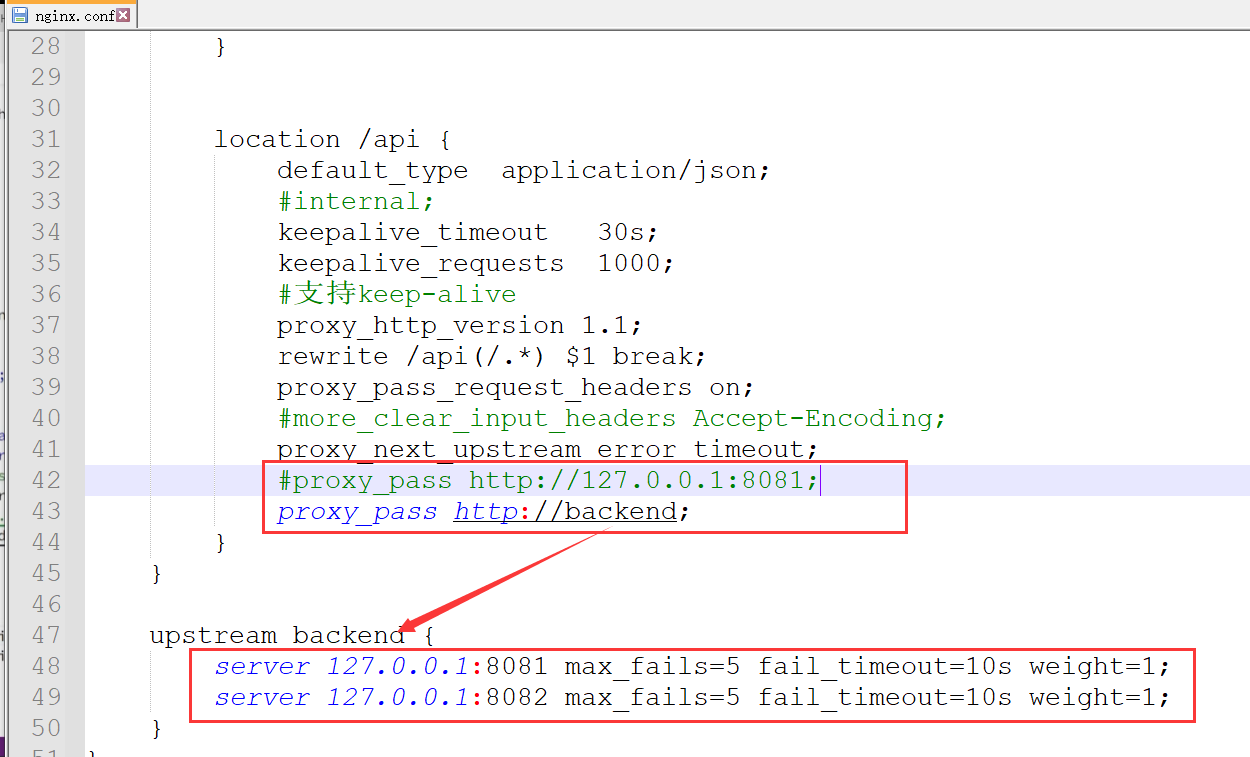Click port 8082 on the server line
This screenshot has height=757, width=1250.
click(517, 697)
